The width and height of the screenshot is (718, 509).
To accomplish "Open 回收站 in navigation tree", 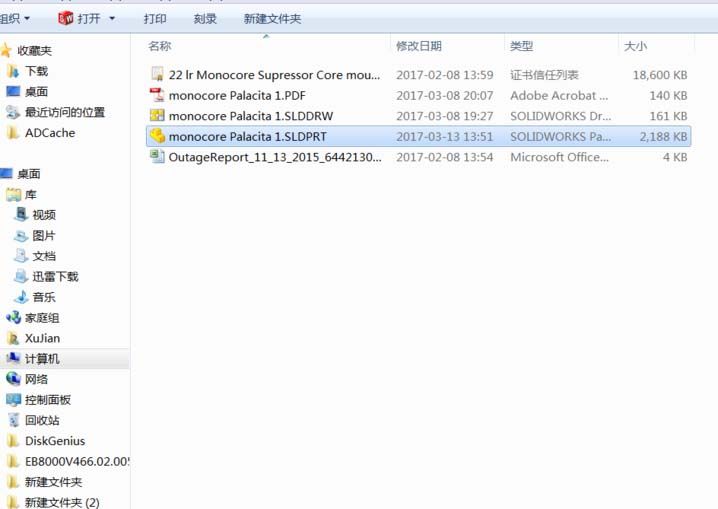I will pos(42,421).
